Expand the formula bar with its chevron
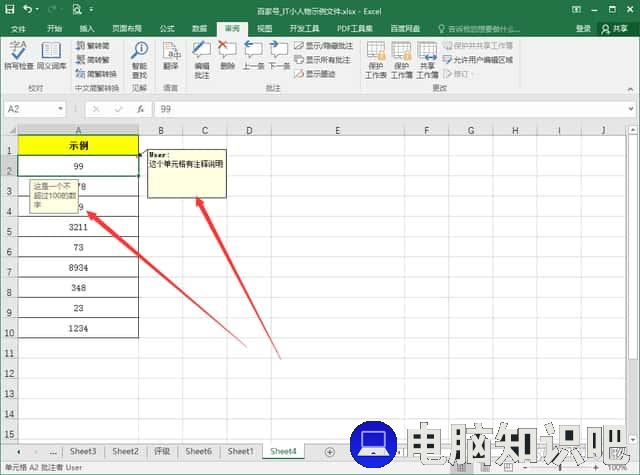This screenshot has width=640, height=475. coord(631,109)
